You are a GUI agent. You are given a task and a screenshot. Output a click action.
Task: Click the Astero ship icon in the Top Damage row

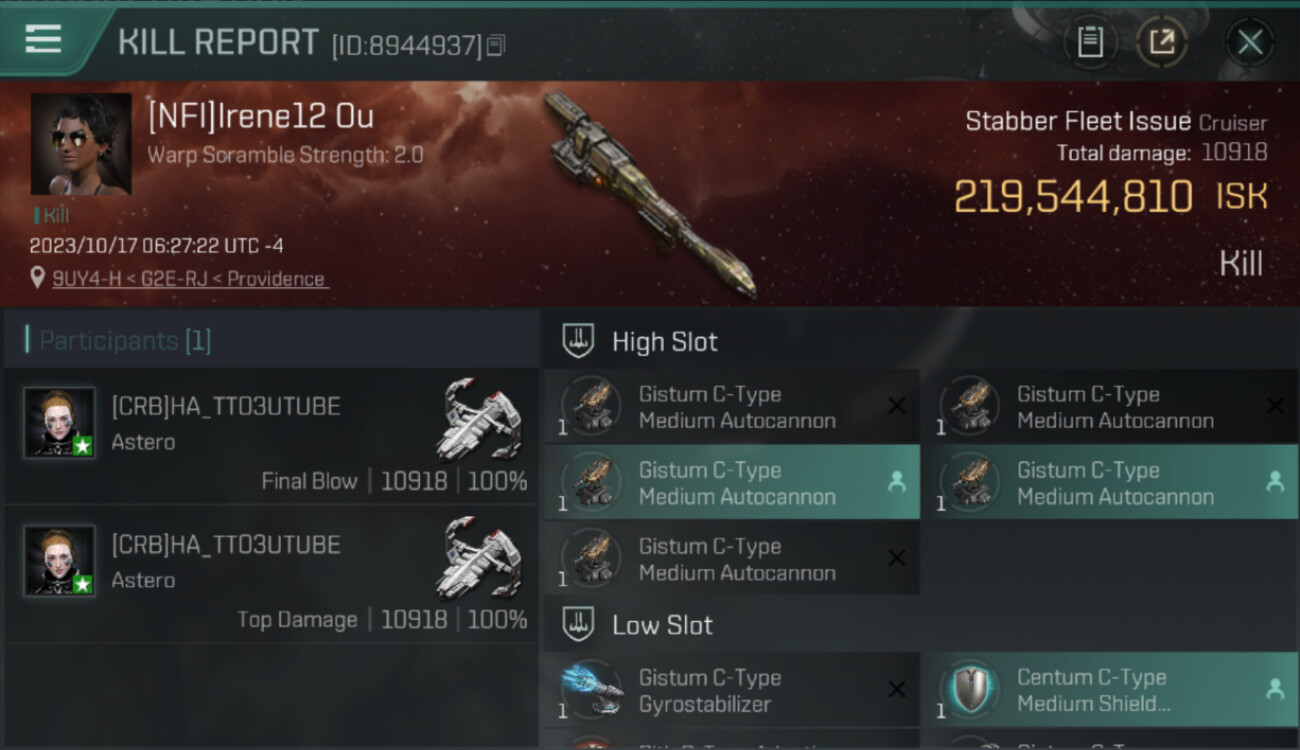click(480, 557)
